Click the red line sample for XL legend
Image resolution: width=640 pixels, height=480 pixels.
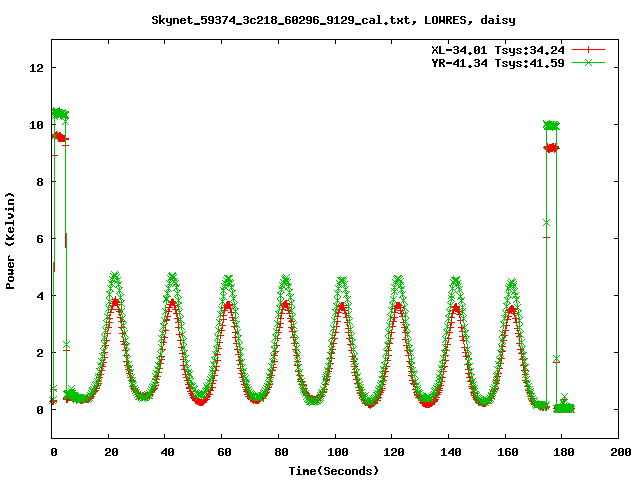coord(588,50)
